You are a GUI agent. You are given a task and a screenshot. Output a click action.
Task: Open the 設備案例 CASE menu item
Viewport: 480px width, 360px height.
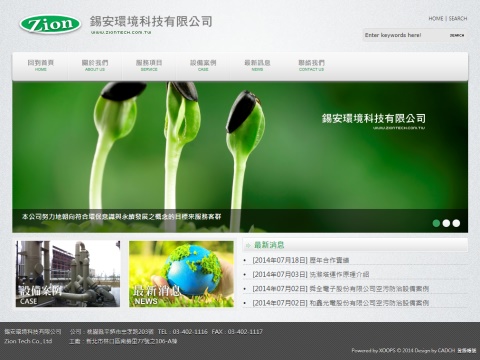point(203,65)
